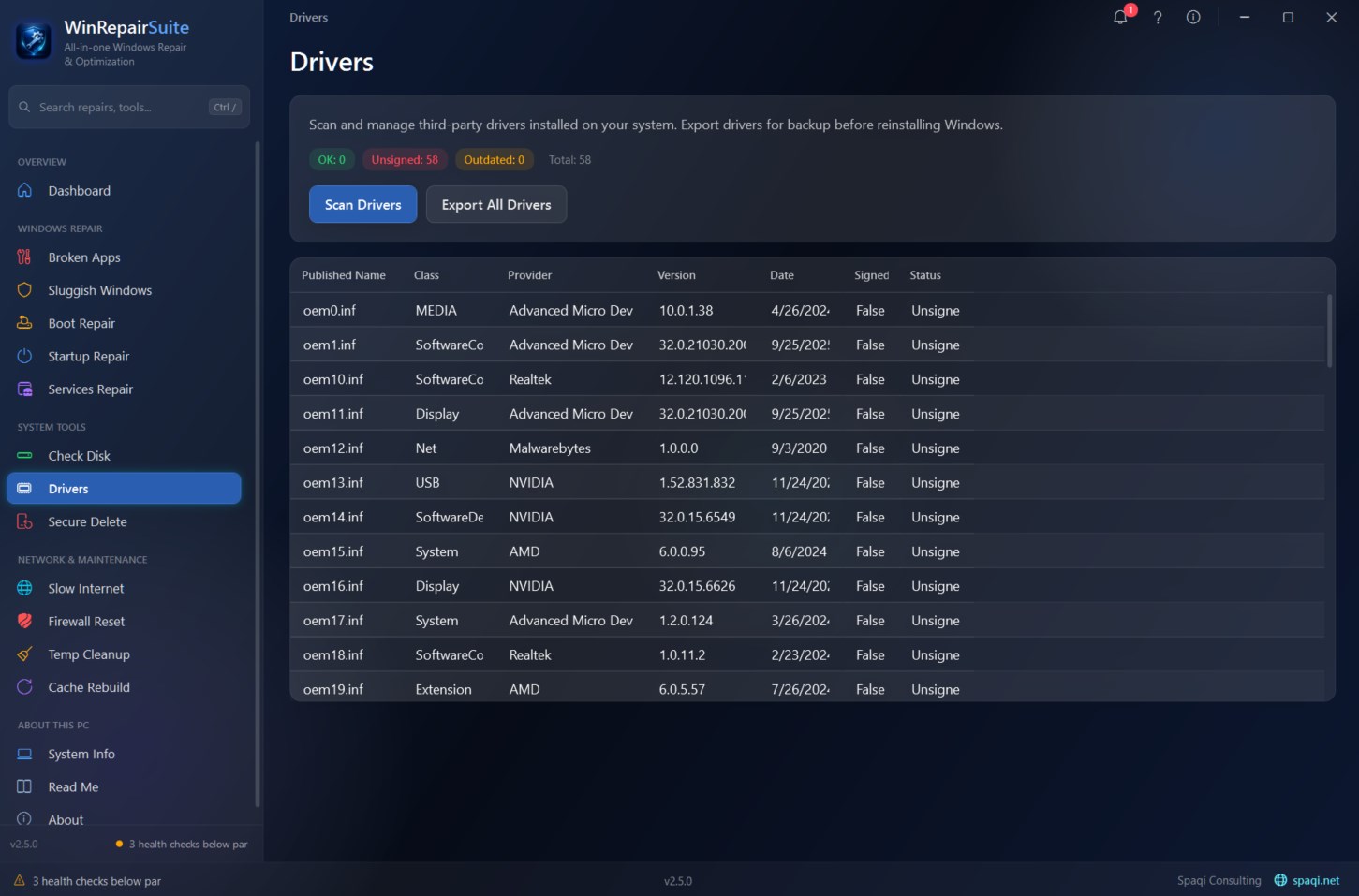
Task: Click the Temp Cleanup broom icon
Action: (x=25, y=654)
